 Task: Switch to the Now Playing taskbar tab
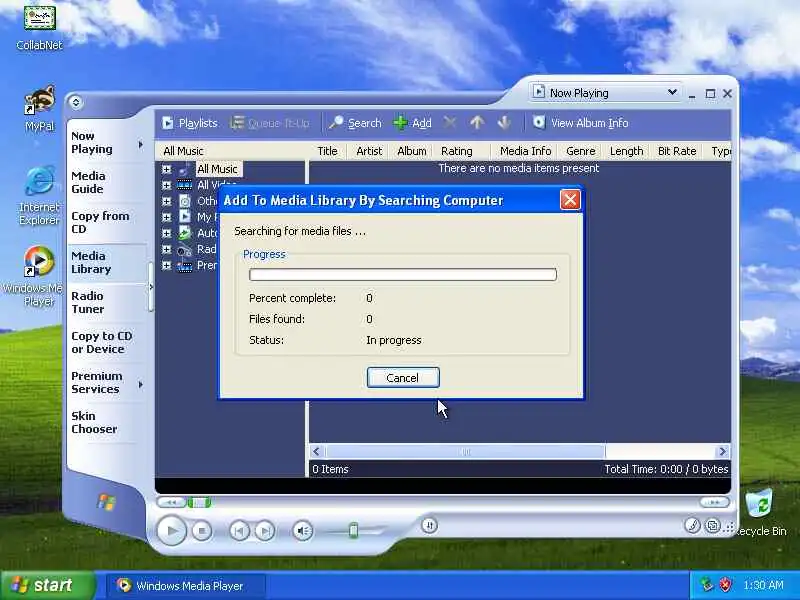tap(100, 143)
